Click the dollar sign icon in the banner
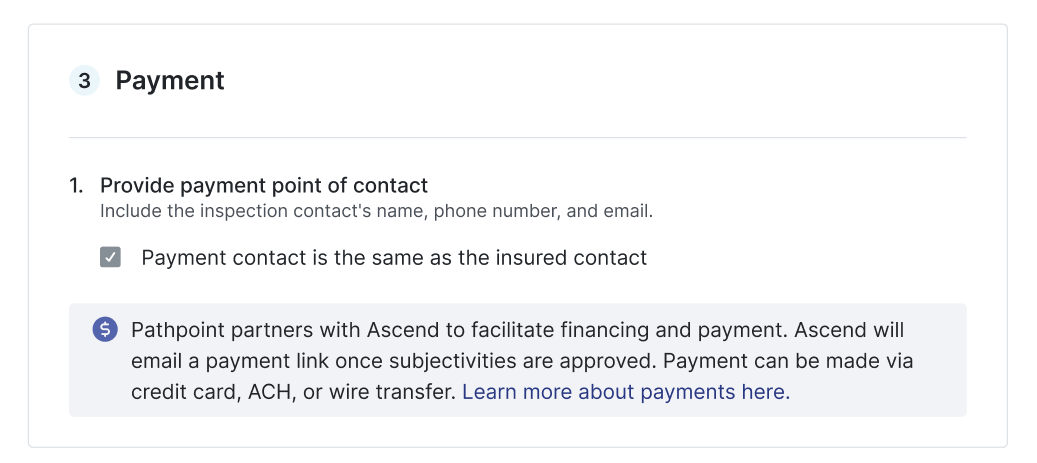1037x463 pixels. point(105,330)
